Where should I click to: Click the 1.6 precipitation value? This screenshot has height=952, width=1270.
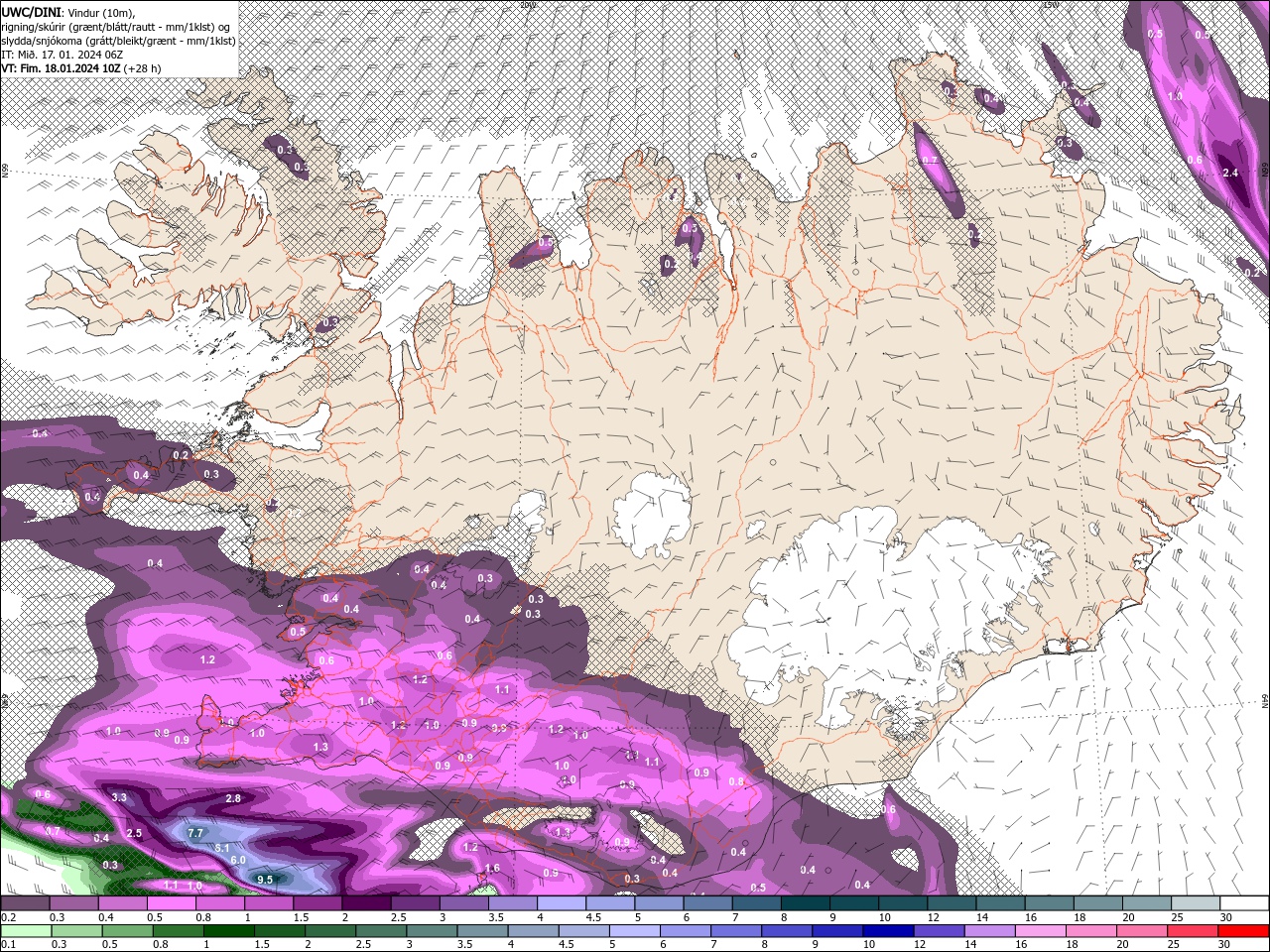click(x=492, y=868)
